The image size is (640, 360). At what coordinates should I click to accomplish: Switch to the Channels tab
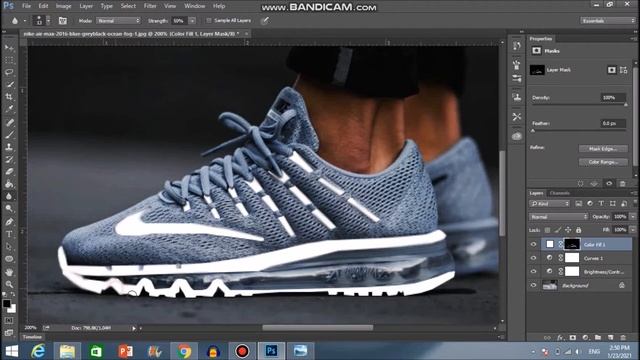[x=560, y=193]
